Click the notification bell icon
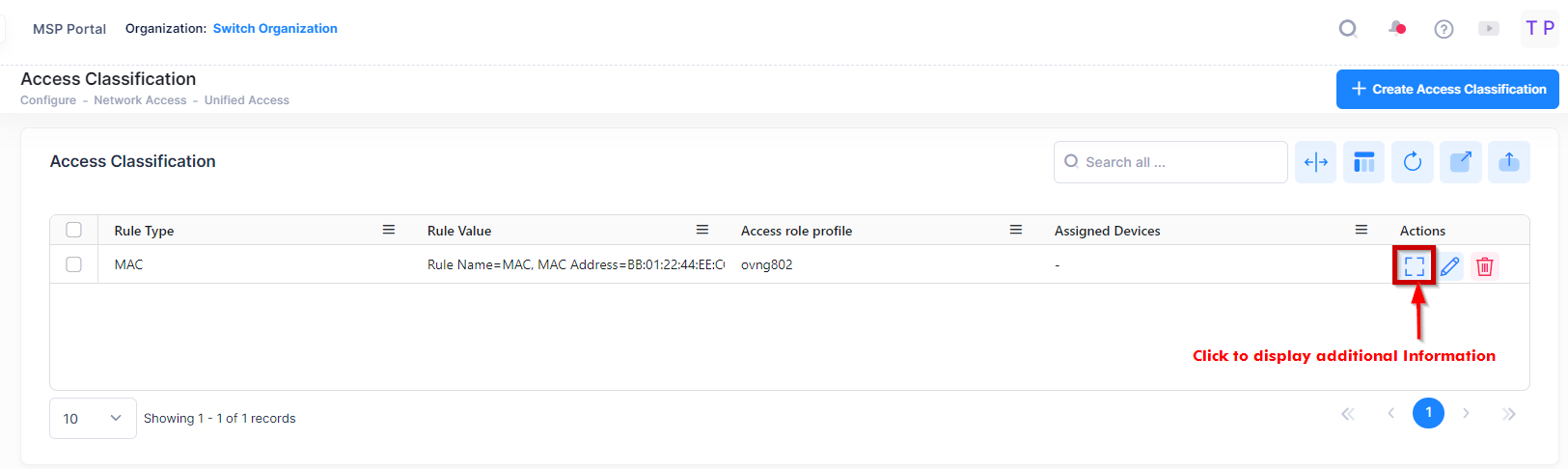The image size is (1568, 469). (x=1396, y=29)
